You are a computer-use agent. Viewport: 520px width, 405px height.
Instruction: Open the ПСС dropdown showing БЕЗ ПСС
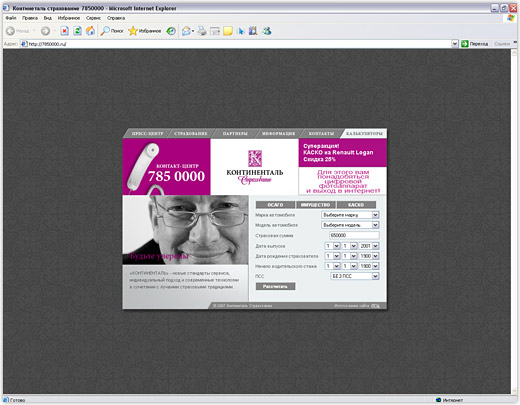coord(355,276)
